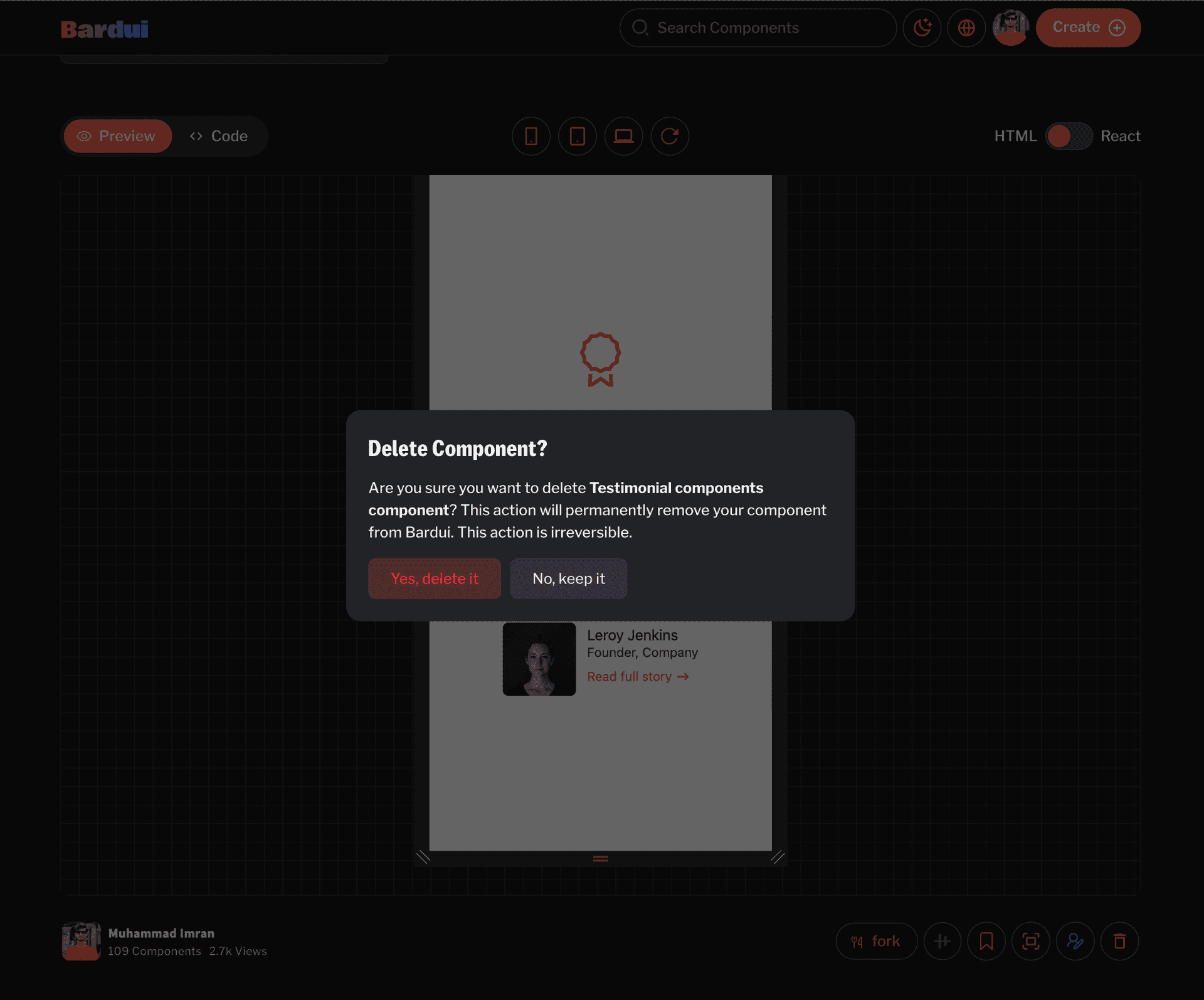
Task: Click the Create button
Action: tap(1088, 28)
